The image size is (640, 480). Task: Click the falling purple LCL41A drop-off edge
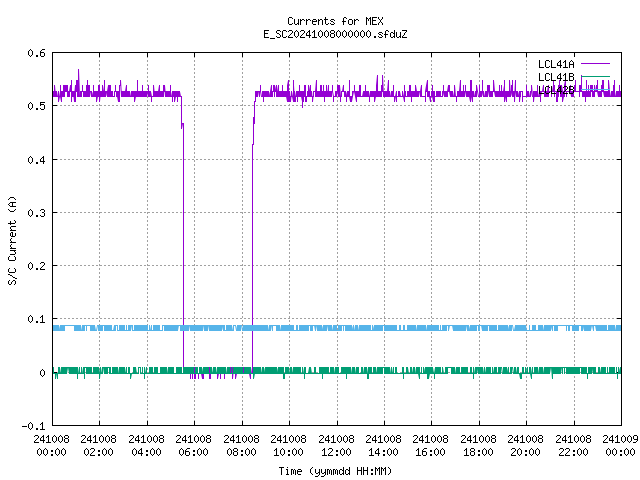(183, 245)
